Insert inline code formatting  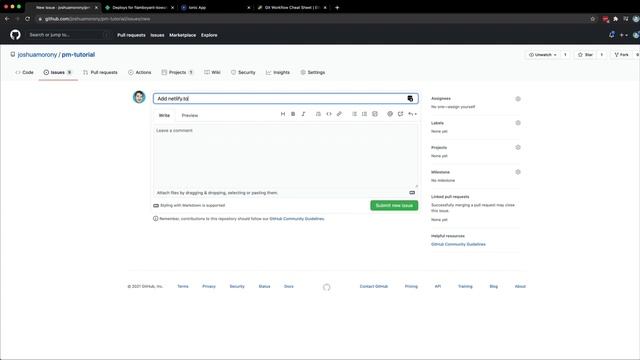pyautogui.click(x=329, y=114)
